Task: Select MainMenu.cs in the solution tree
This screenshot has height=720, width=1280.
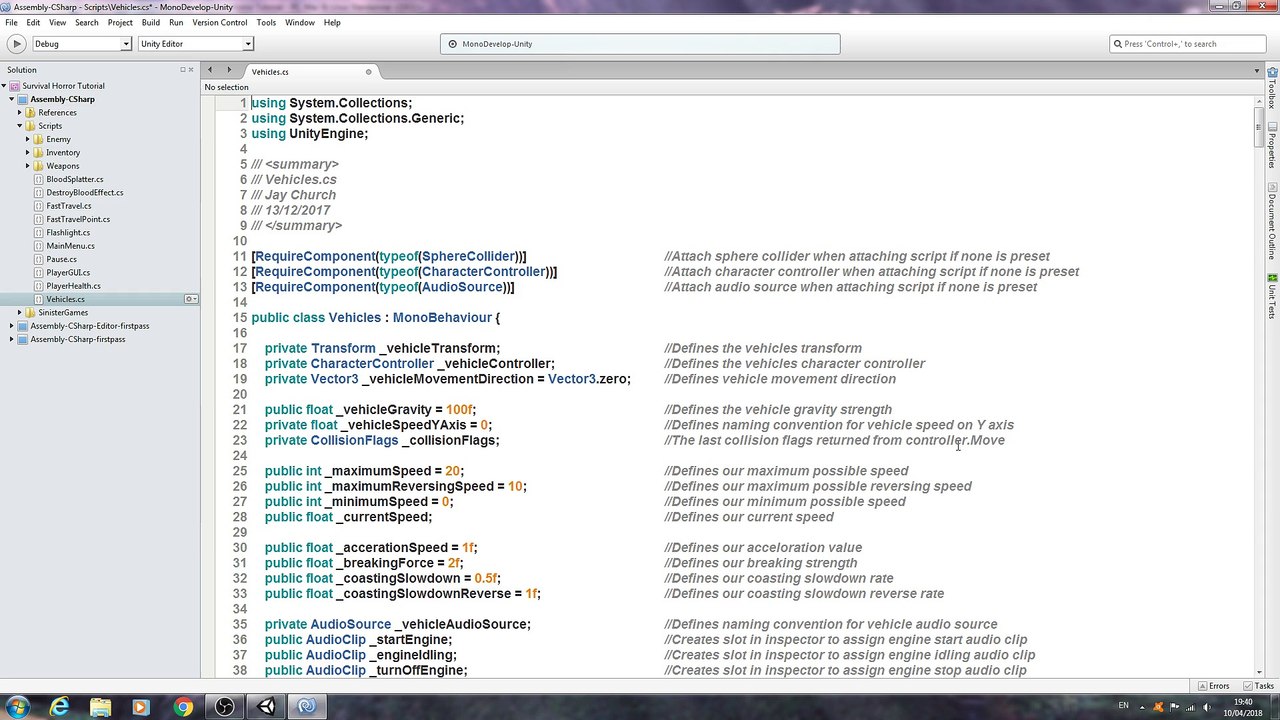Action: pyautogui.click(x=70, y=246)
